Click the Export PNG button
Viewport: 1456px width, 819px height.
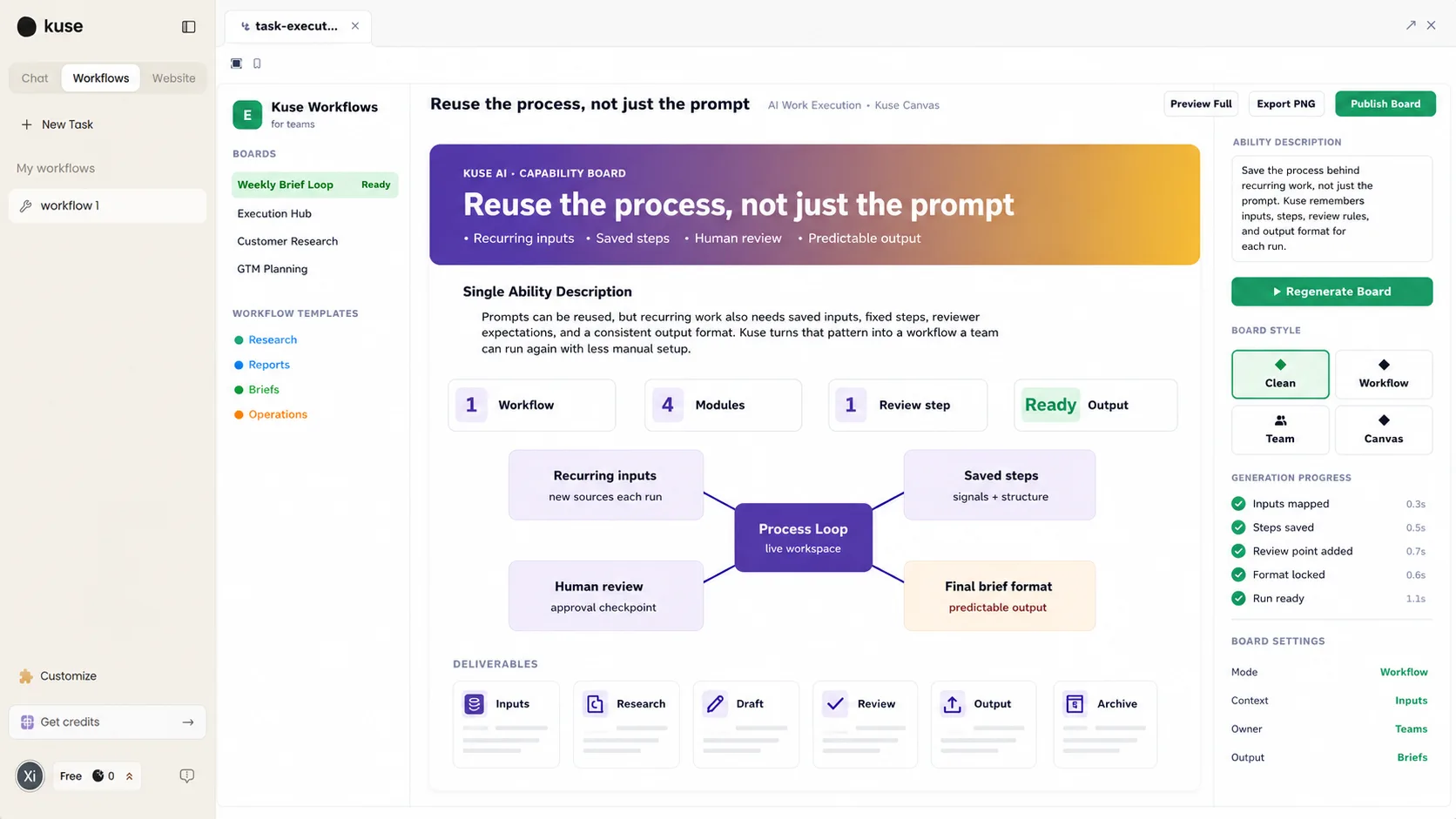click(1286, 104)
